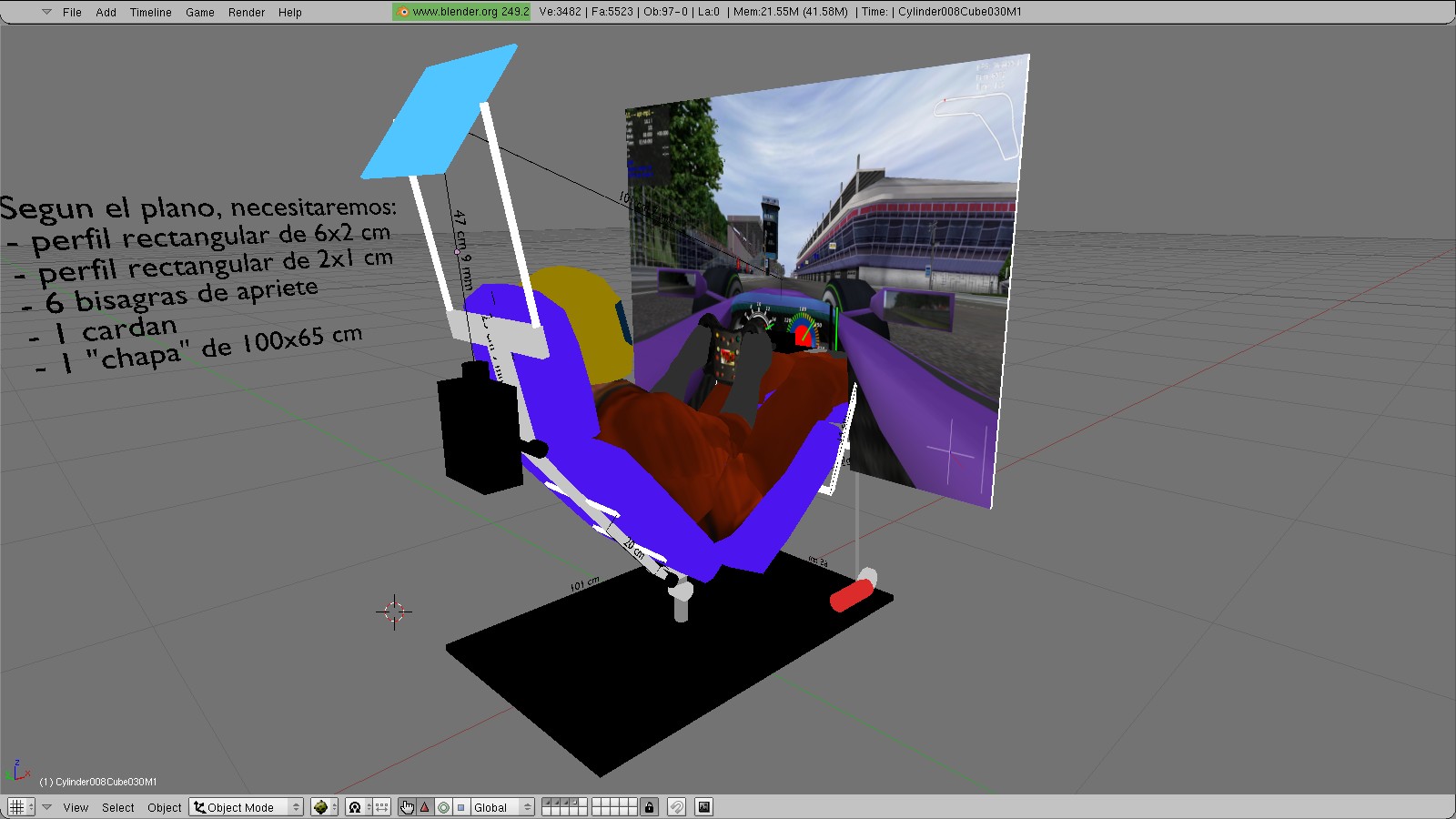
Task: Open the Render menu
Action: (x=247, y=12)
